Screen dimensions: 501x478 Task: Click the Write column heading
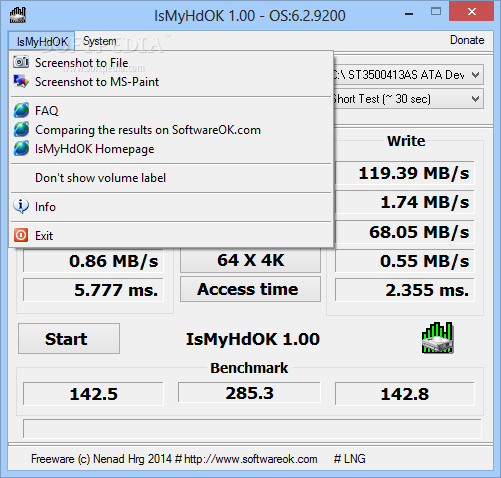pyautogui.click(x=406, y=141)
